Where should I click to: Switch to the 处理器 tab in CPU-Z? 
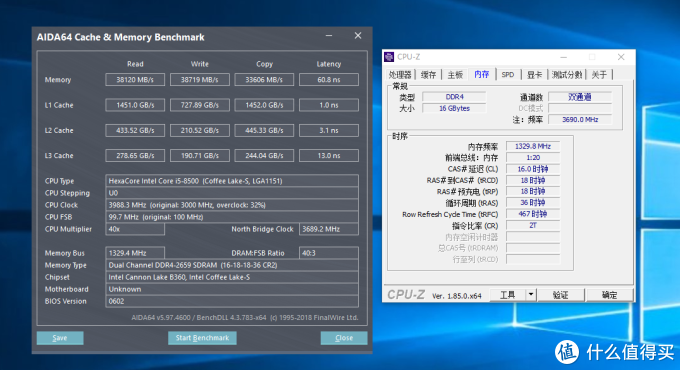tap(399, 75)
